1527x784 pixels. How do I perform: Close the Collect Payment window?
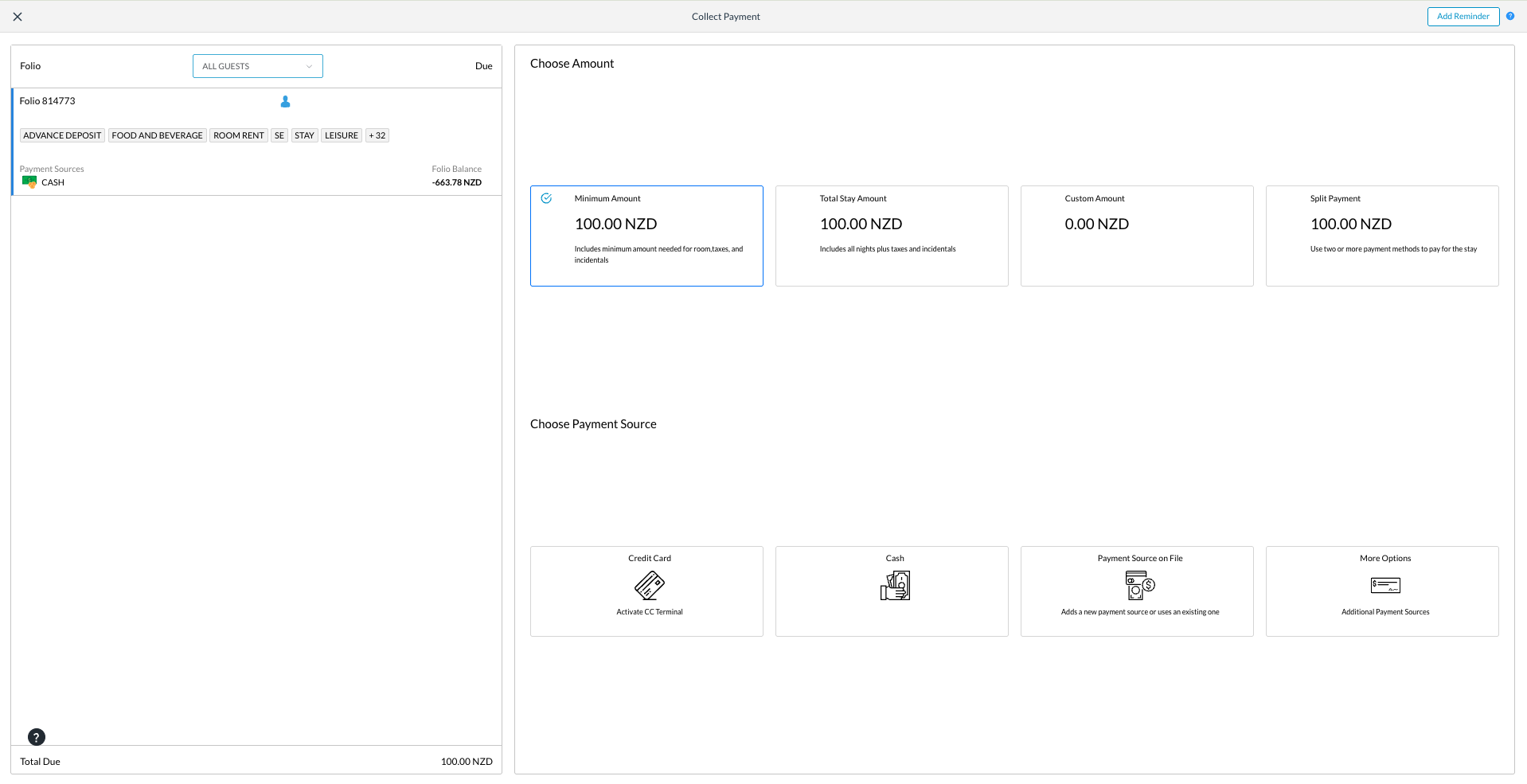pos(18,17)
